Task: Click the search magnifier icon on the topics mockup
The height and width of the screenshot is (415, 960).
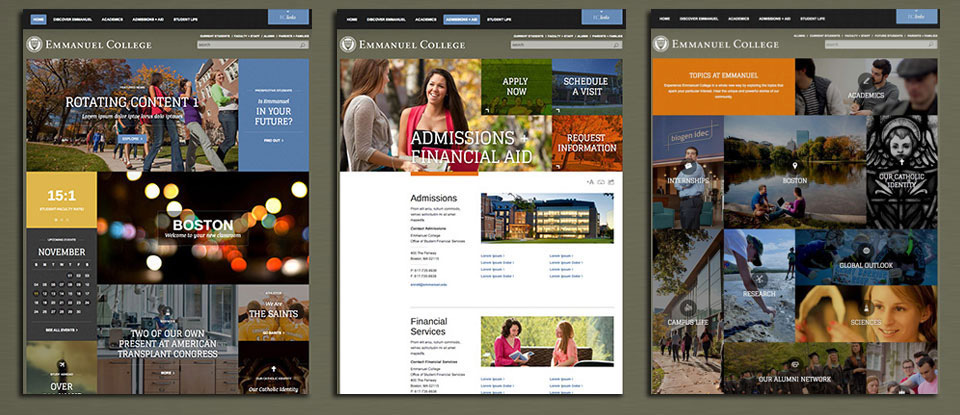Action: 930,45
